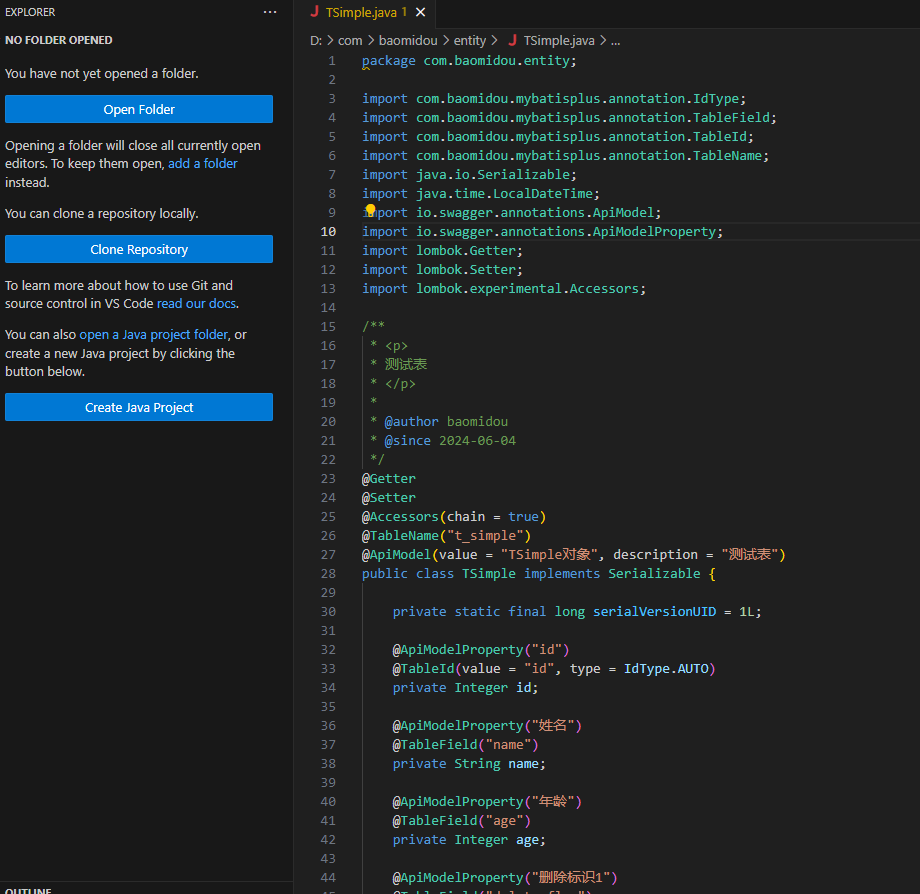Switch to the TSimple.java tab
The height and width of the screenshot is (894, 920).
click(360, 13)
